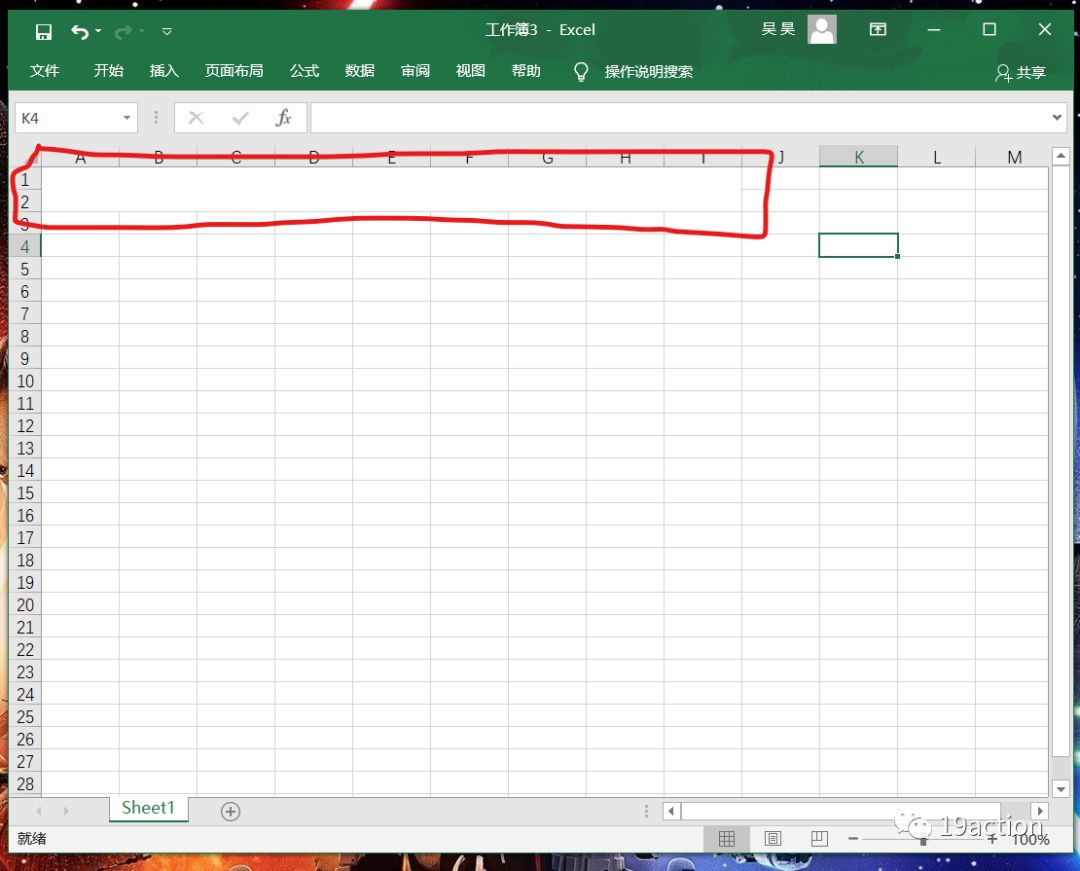
Task: Click the Redo icon
Action: pyautogui.click(x=123, y=32)
